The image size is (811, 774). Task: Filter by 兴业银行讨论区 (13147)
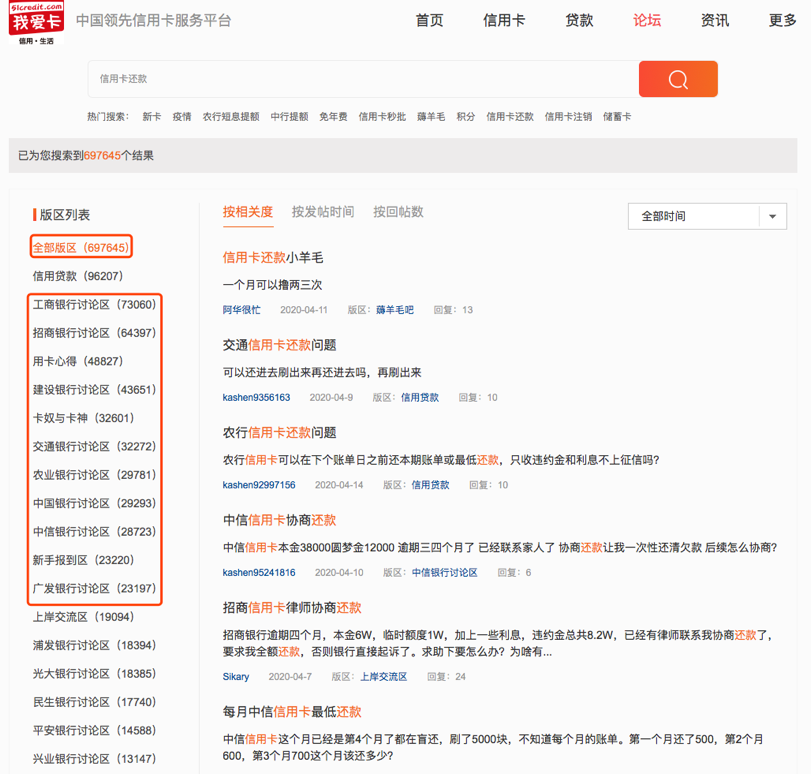pyautogui.click(x=94, y=760)
